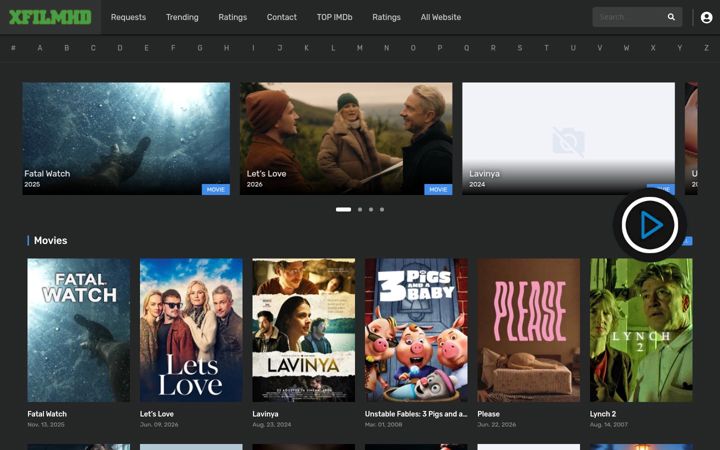The height and width of the screenshot is (450, 720).
Task: Open the Requests menu item
Action: pyautogui.click(x=128, y=17)
